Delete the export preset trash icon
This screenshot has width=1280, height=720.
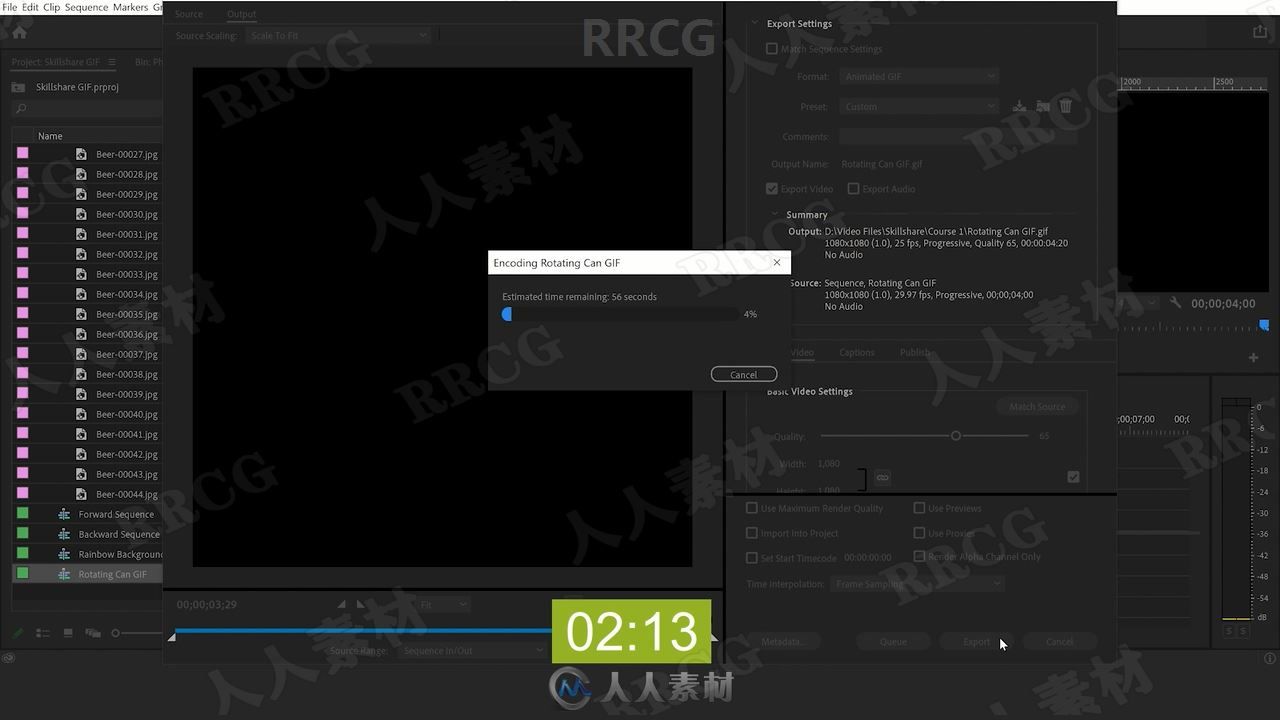pyautogui.click(x=1066, y=106)
